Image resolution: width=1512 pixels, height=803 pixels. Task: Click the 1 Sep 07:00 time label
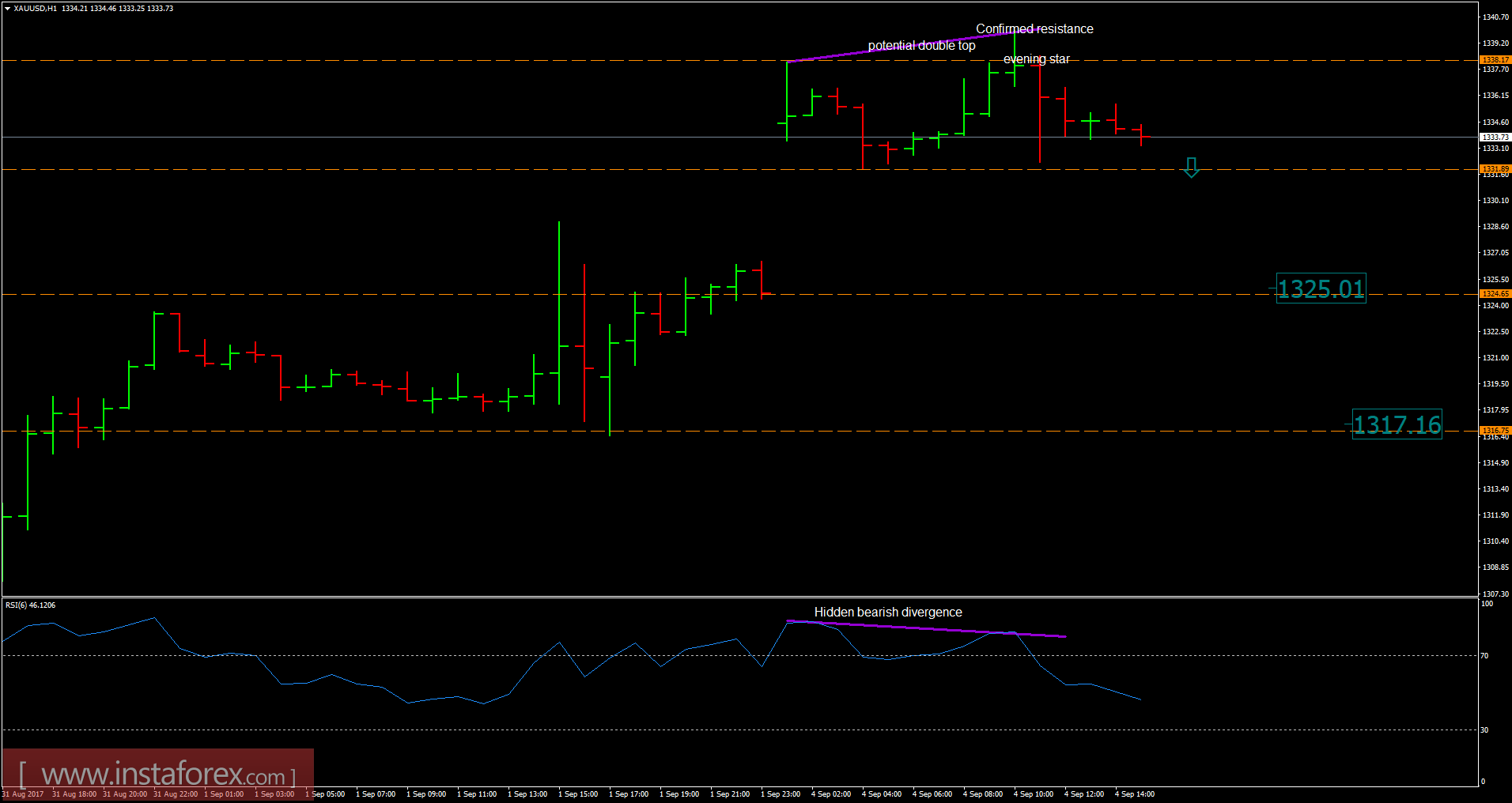pos(376,794)
